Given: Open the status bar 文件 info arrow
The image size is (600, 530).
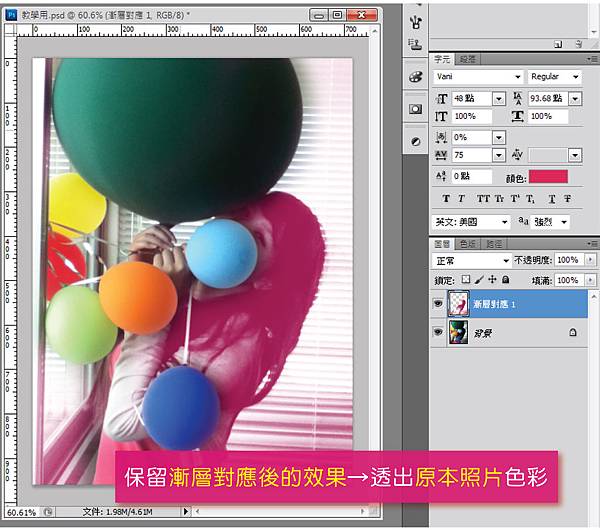Looking at the screenshot, I should click(x=186, y=511).
